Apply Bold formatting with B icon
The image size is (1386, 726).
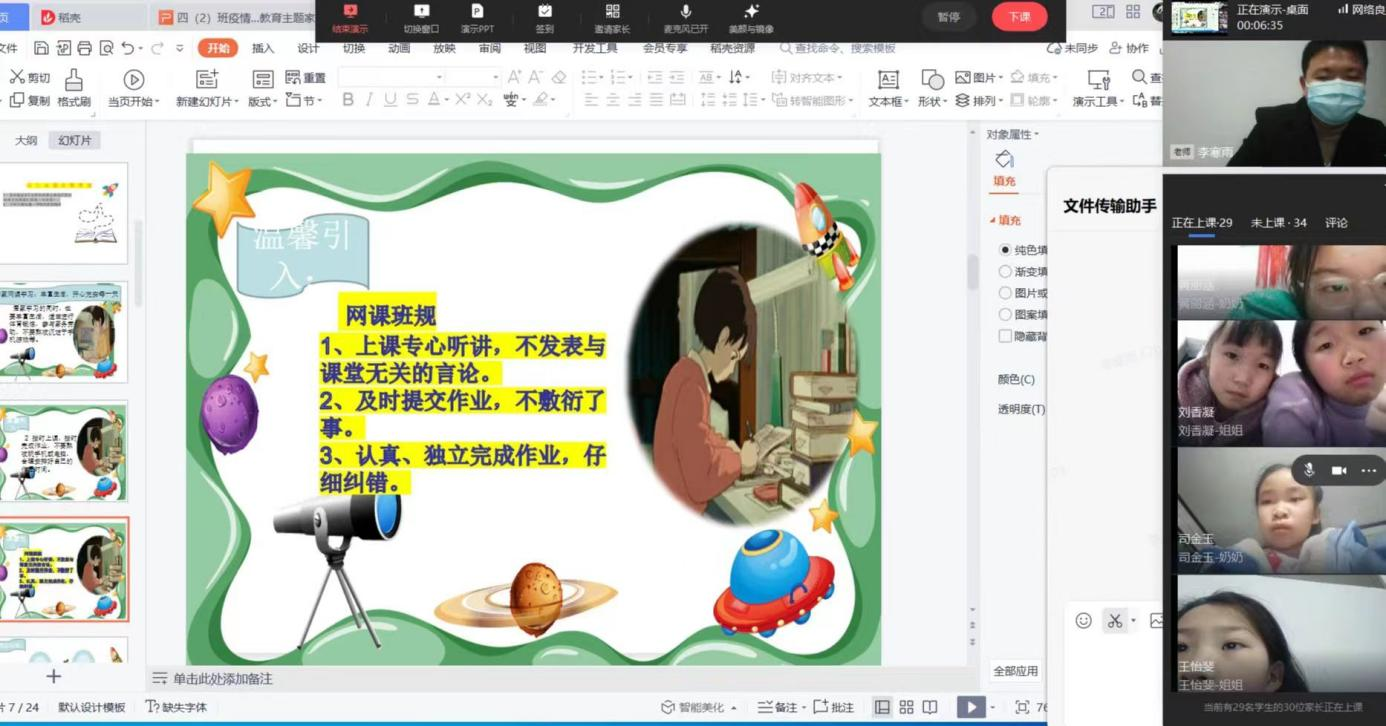click(348, 99)
